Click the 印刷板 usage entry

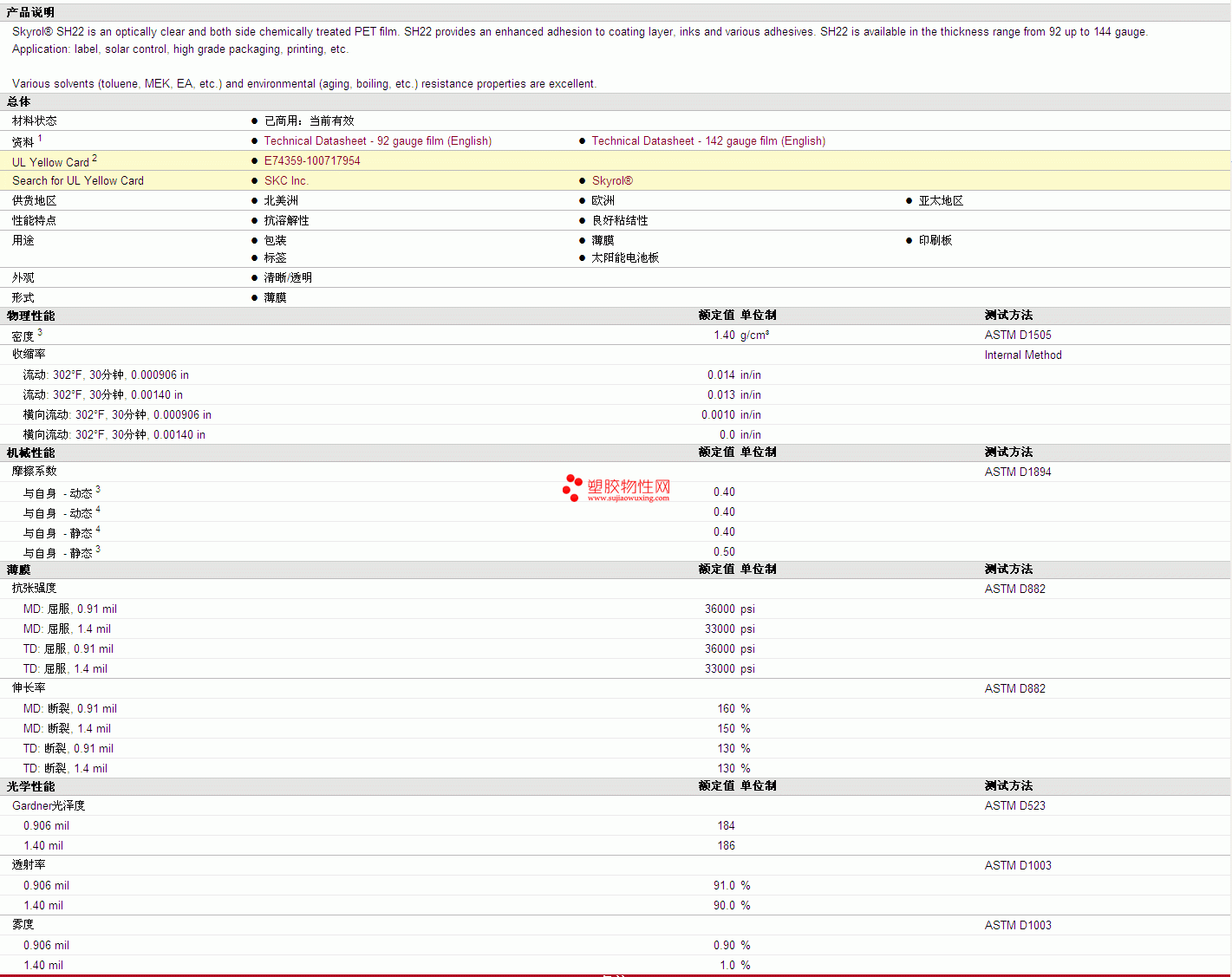pos(935,241)
